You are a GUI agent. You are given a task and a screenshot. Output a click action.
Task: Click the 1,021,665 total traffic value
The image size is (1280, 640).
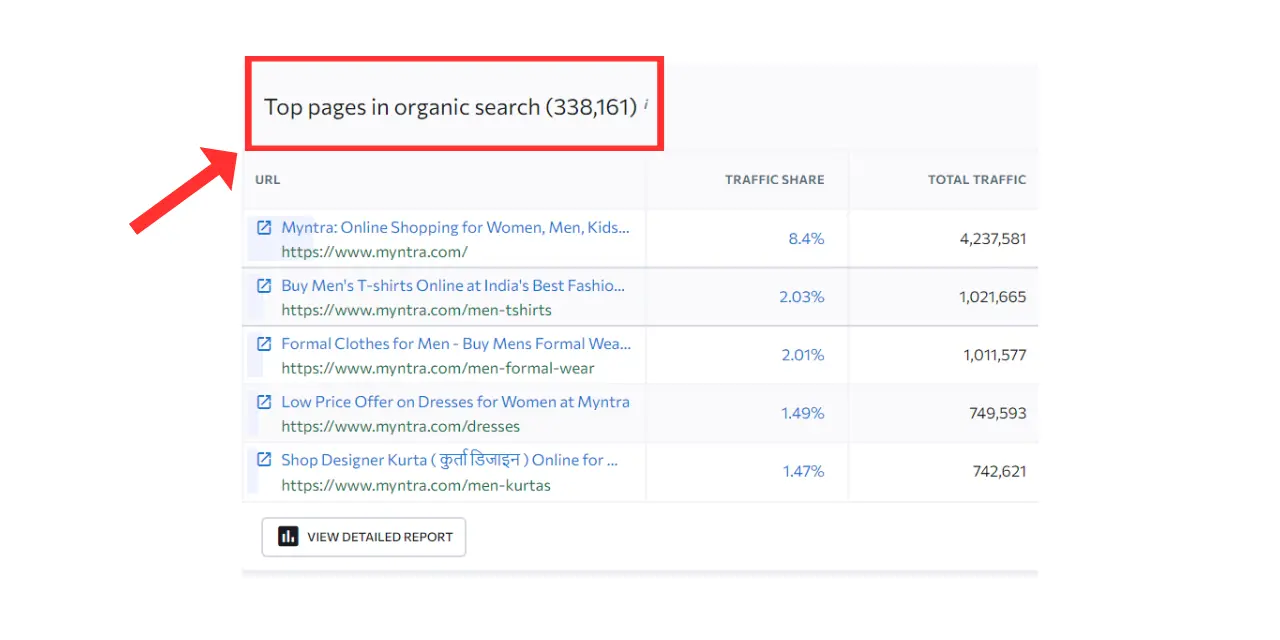[993, 297]
